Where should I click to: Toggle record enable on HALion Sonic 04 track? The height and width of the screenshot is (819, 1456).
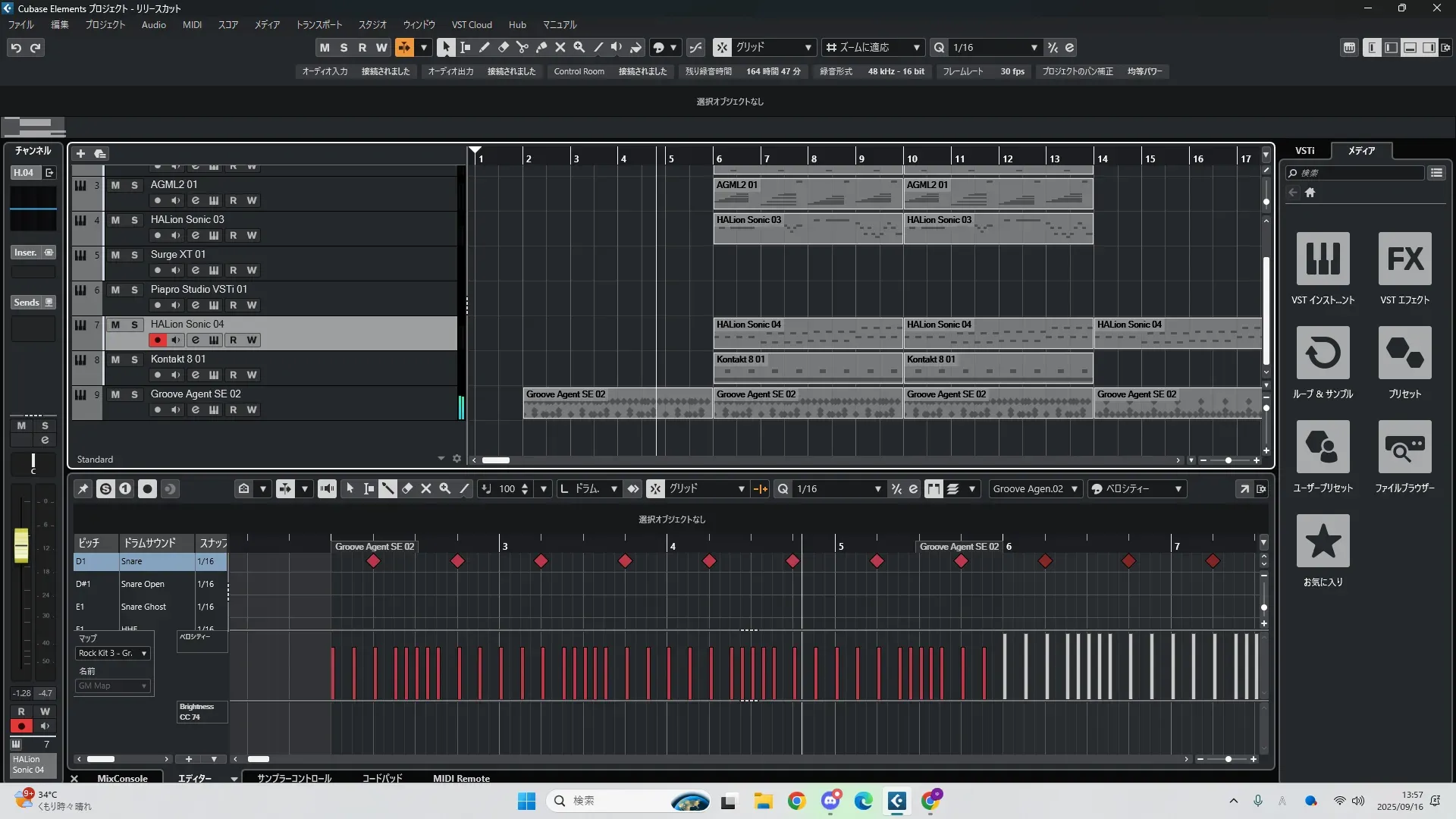coord(157,340)
